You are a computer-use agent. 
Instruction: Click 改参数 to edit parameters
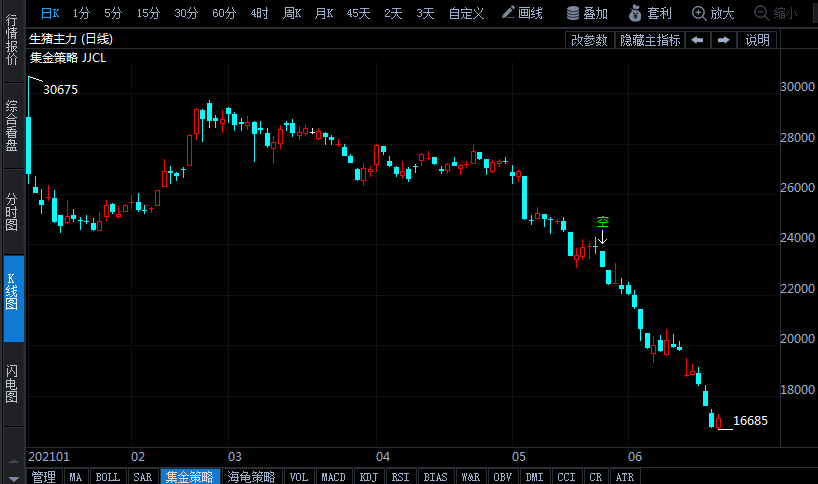589,40
